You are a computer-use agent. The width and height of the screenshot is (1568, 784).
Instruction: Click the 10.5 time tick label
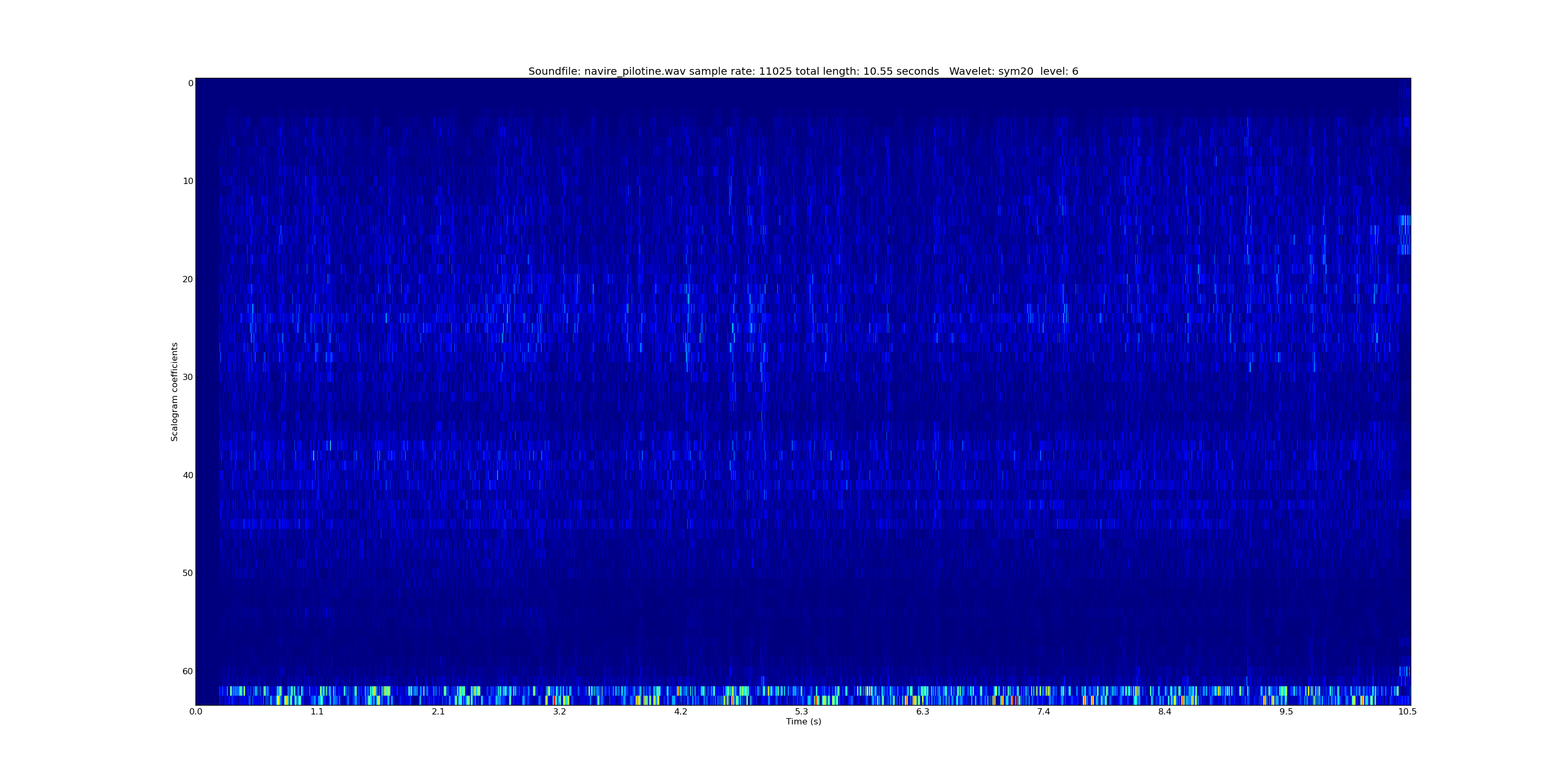coord(1406,711)
